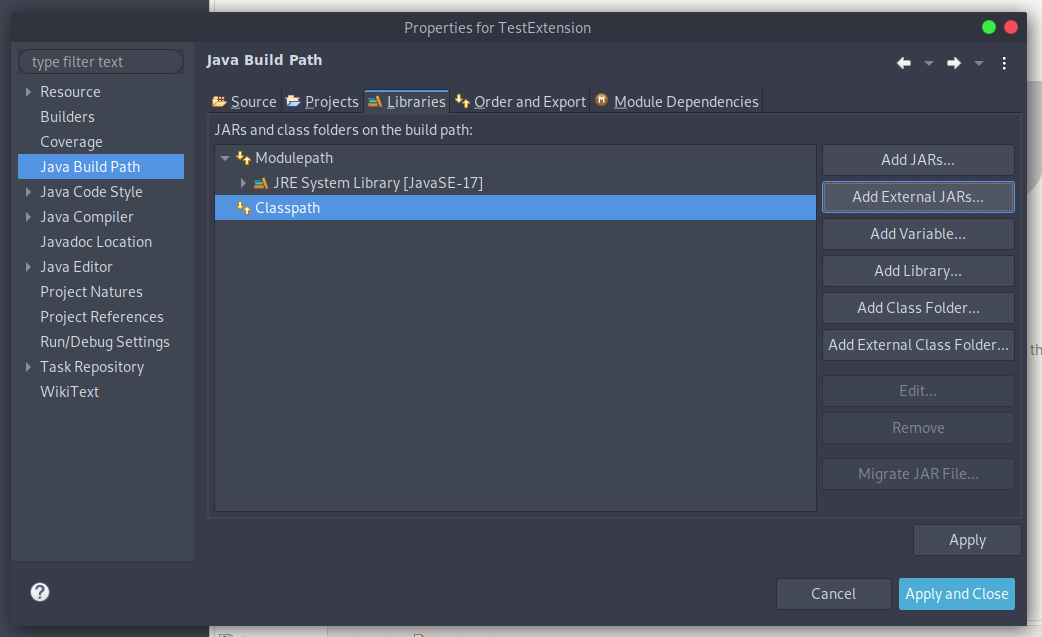The width and height of the screenshot is (1042, 637).
Task: Click the Add Library... button
Action: [918, 271]
